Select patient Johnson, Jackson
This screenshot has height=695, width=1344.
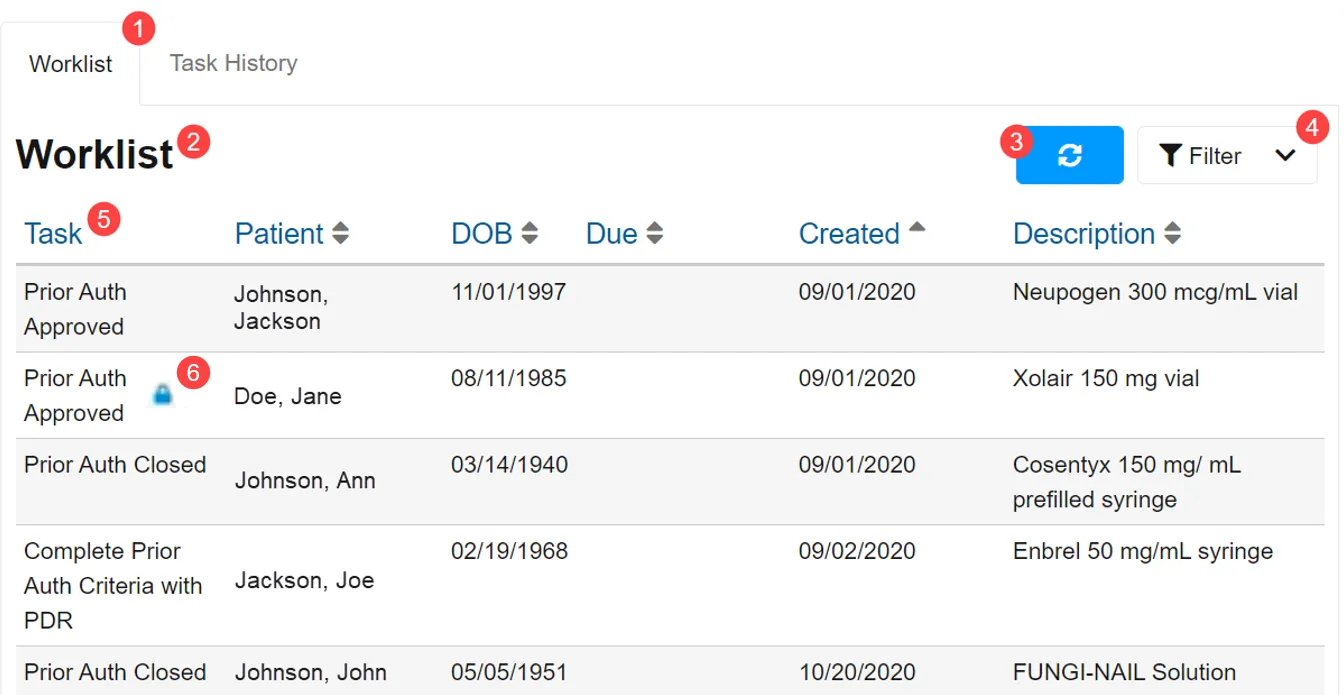[281, 308]
